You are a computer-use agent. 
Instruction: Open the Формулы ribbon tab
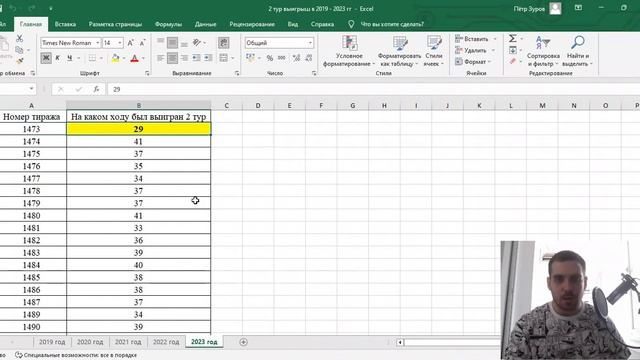pos(168,24)
